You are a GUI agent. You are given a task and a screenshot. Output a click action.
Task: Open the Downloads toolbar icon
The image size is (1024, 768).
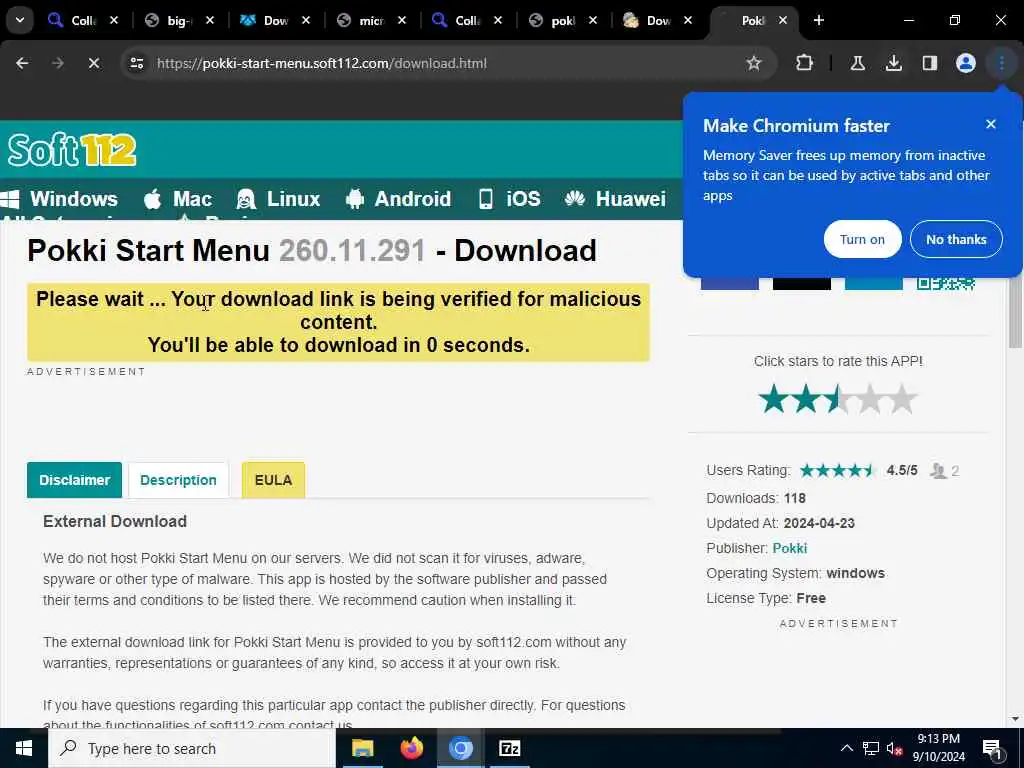(893, 63)
